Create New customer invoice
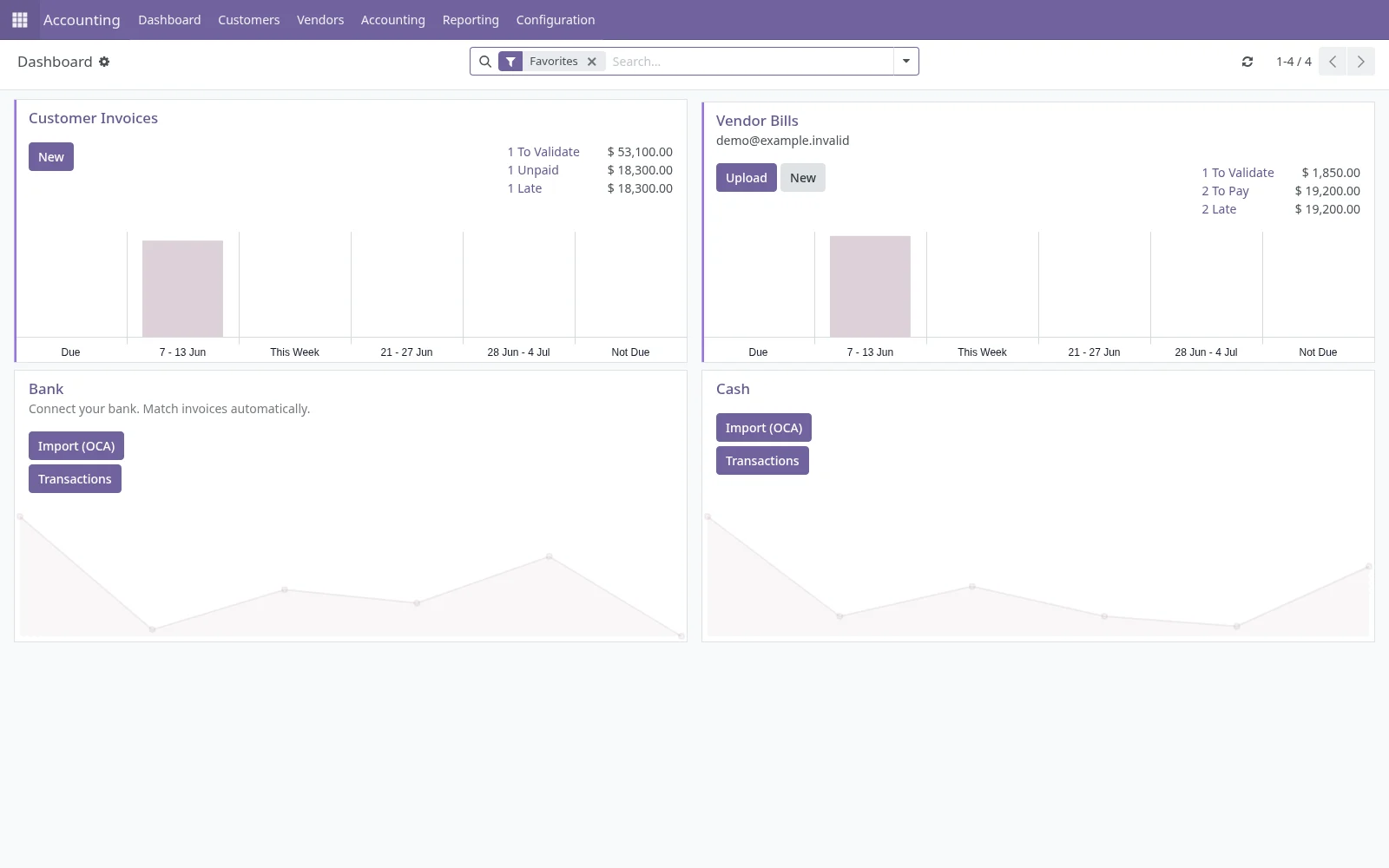The height and width of the screenshot is (868, 1389). tap(51, 157)
